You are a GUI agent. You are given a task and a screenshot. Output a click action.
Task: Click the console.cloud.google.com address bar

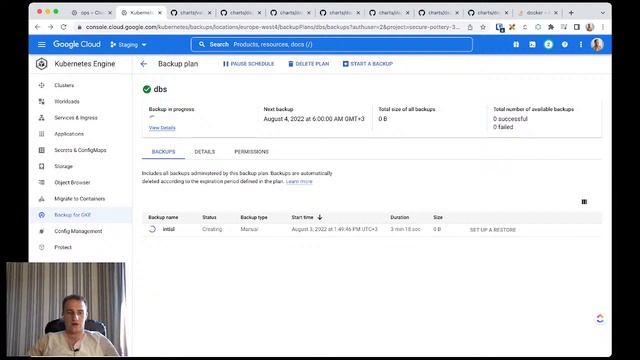273,27
